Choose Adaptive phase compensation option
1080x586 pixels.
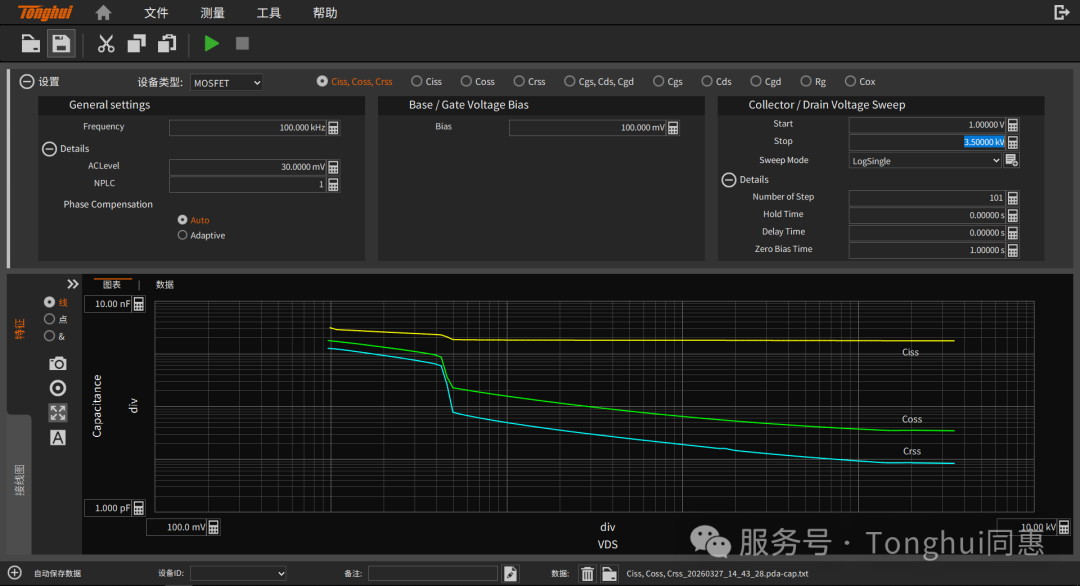(182, 236)
